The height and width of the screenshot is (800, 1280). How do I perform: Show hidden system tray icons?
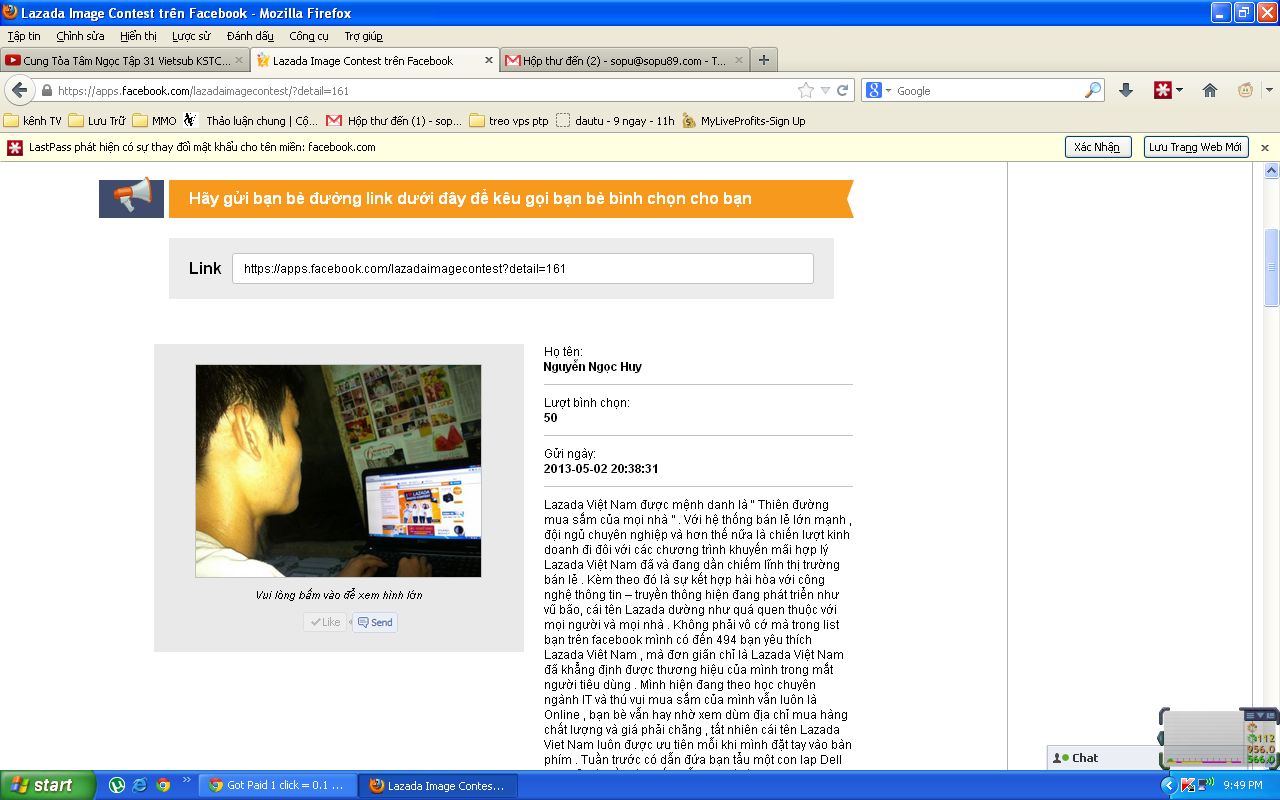(1168, 785)
